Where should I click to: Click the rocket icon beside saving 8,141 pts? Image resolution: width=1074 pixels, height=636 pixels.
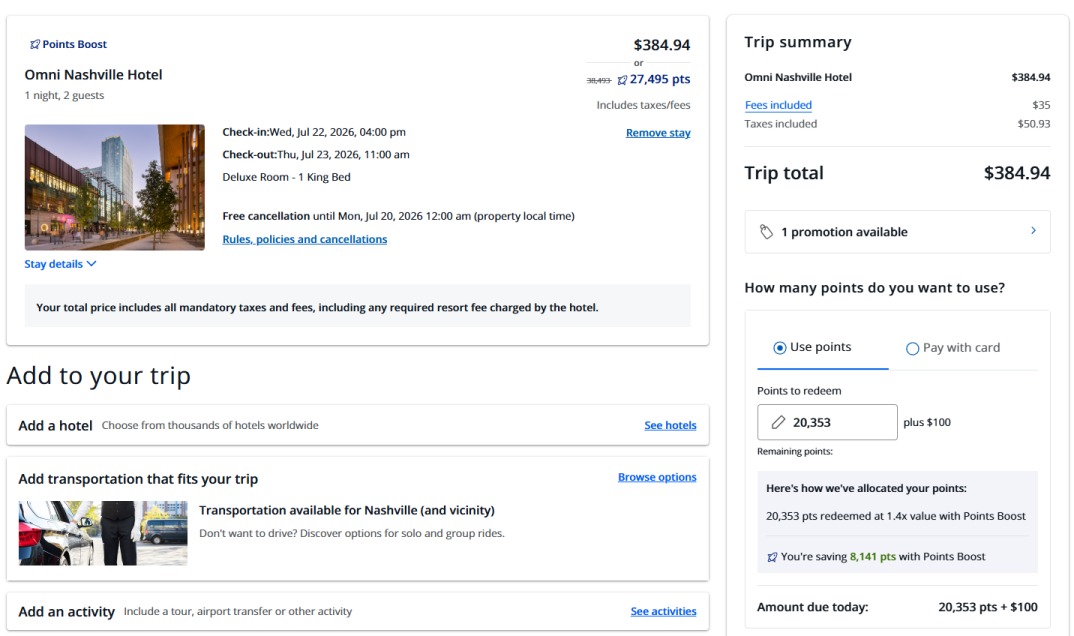click(x=772, y=557)
